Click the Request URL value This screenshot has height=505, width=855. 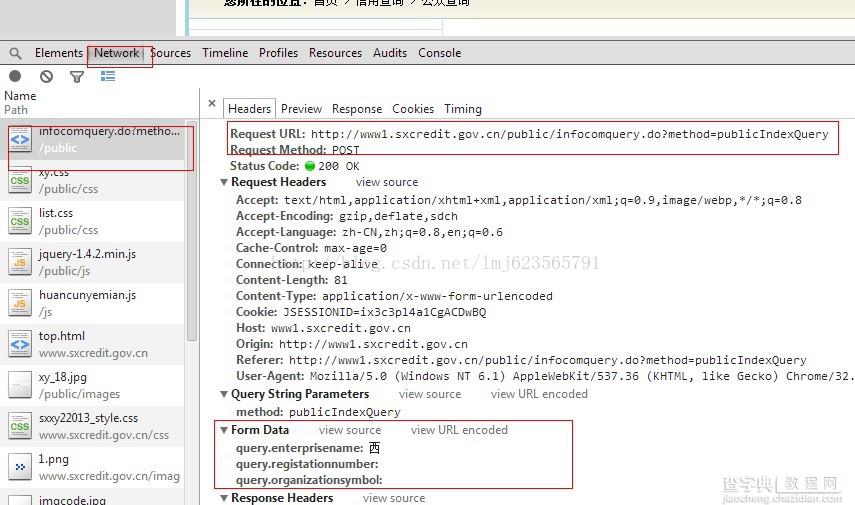[569, 134]
